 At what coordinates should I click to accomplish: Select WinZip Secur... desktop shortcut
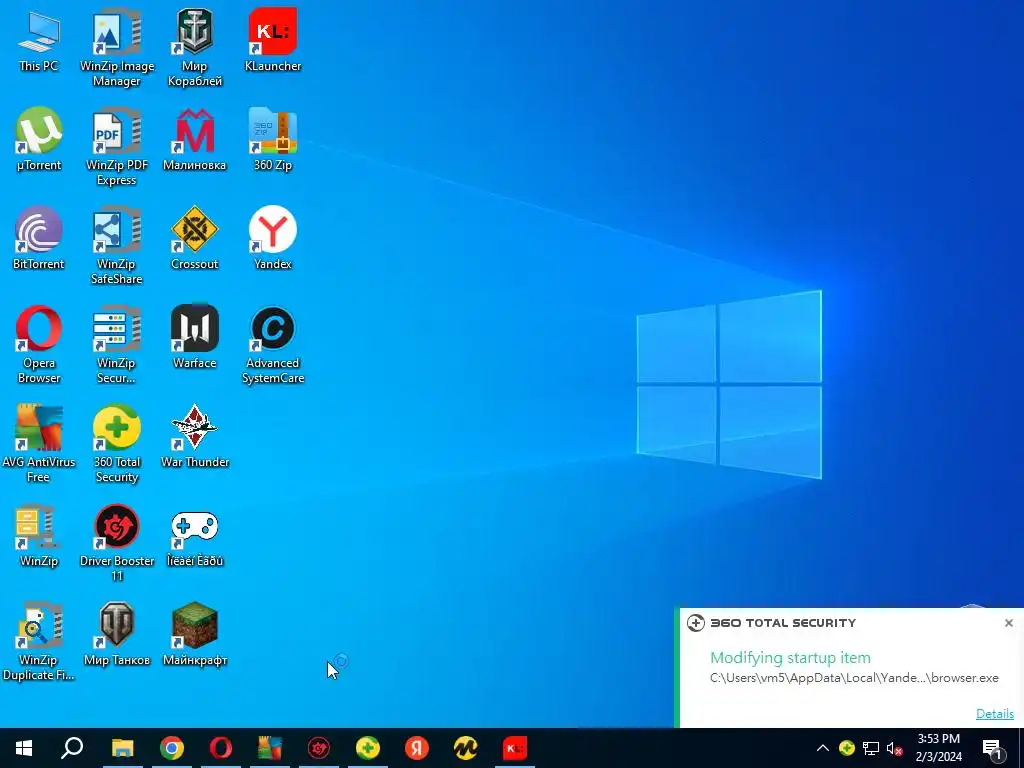click(x=117, y=346)
